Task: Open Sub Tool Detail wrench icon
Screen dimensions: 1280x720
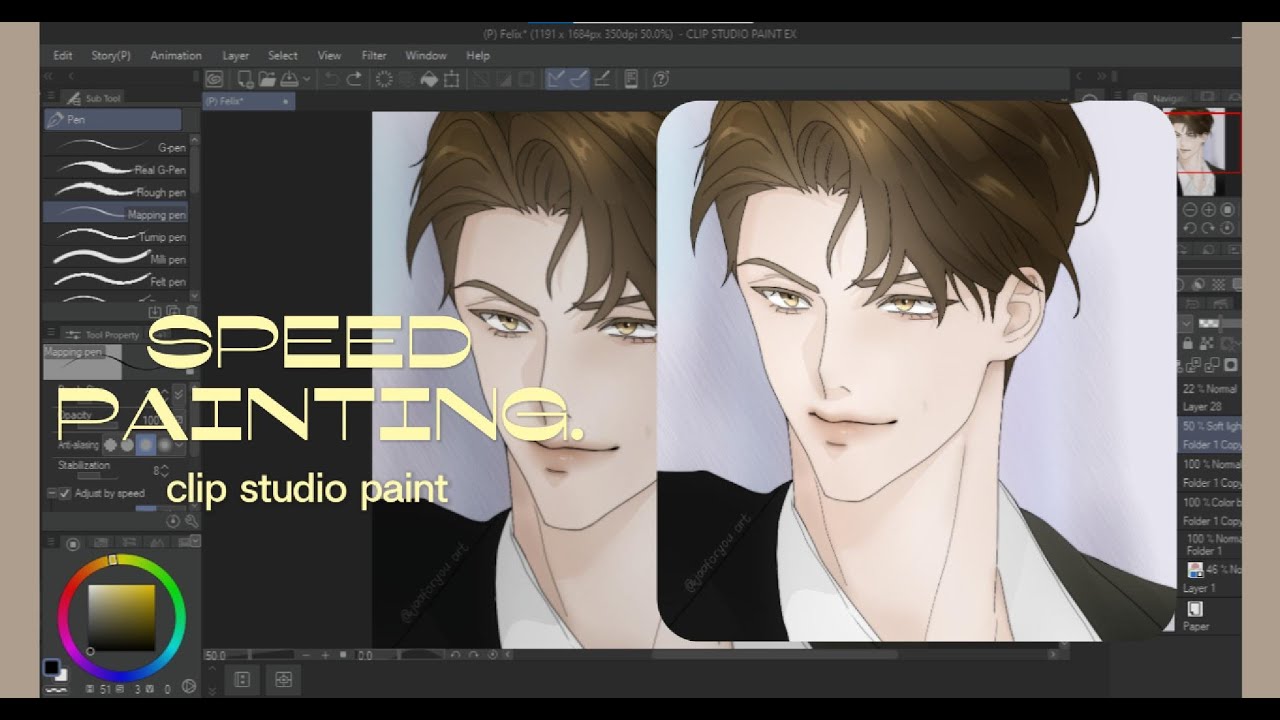Action: [191, 521]
